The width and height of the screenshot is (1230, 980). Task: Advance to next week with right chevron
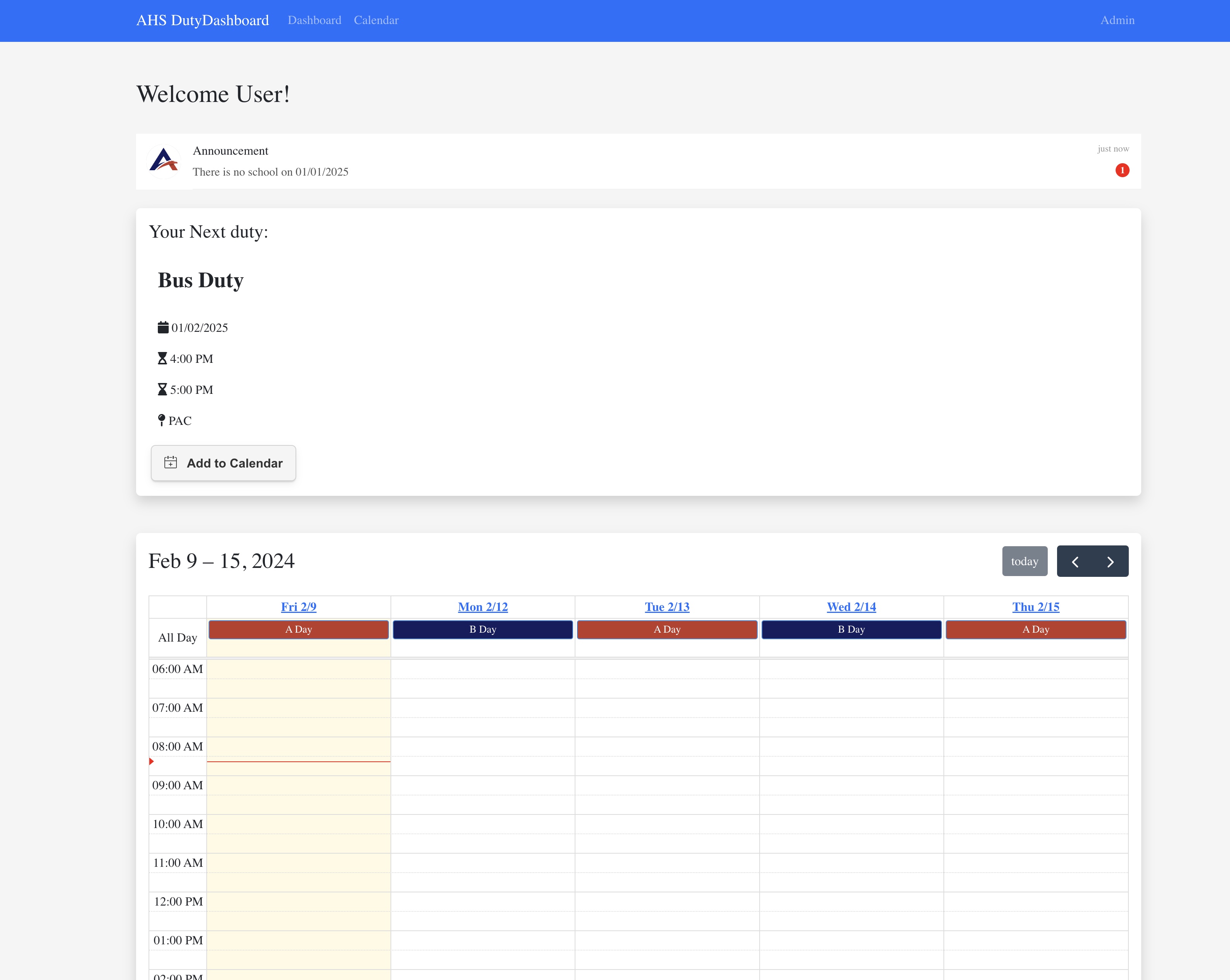pyautogui.click(x=1110, y=562)
